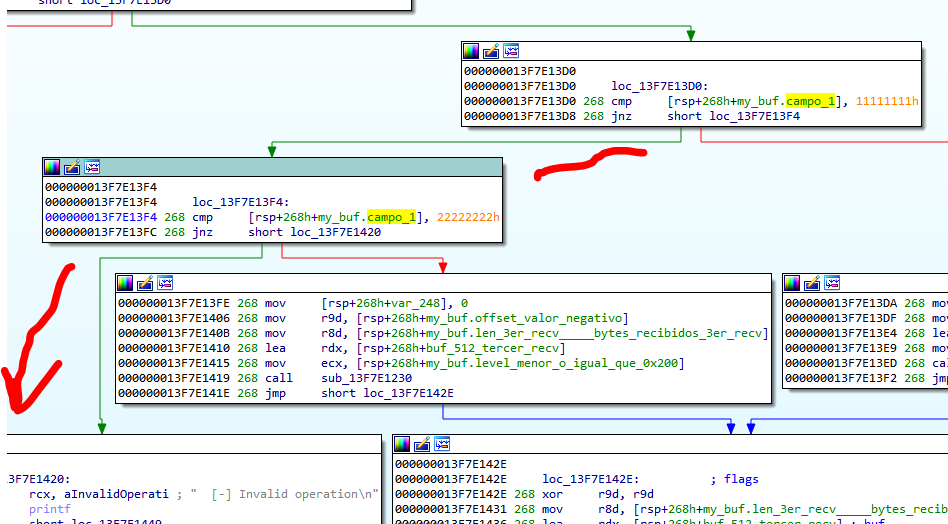The image size is (948, 524).
Task: Click group nodes icon in loc_13F7E142E block
Action: [442, 444]
